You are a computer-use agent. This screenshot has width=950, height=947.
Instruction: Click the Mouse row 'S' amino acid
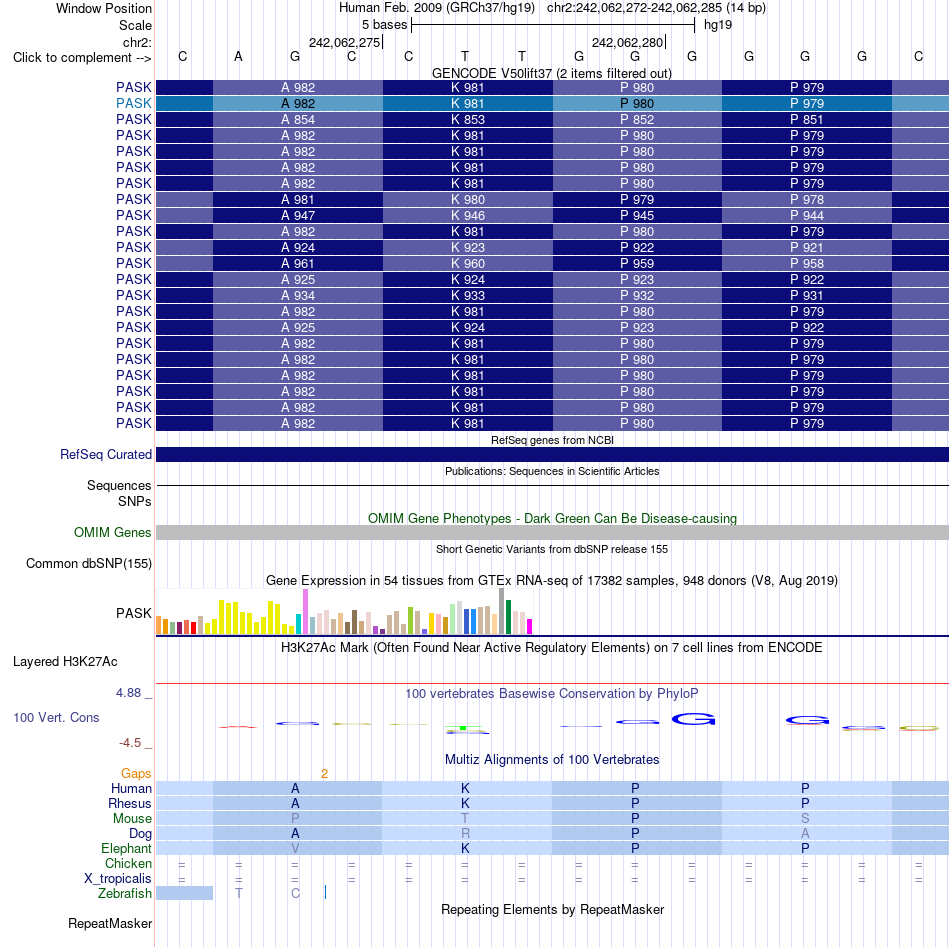click(x=805, y=819)
